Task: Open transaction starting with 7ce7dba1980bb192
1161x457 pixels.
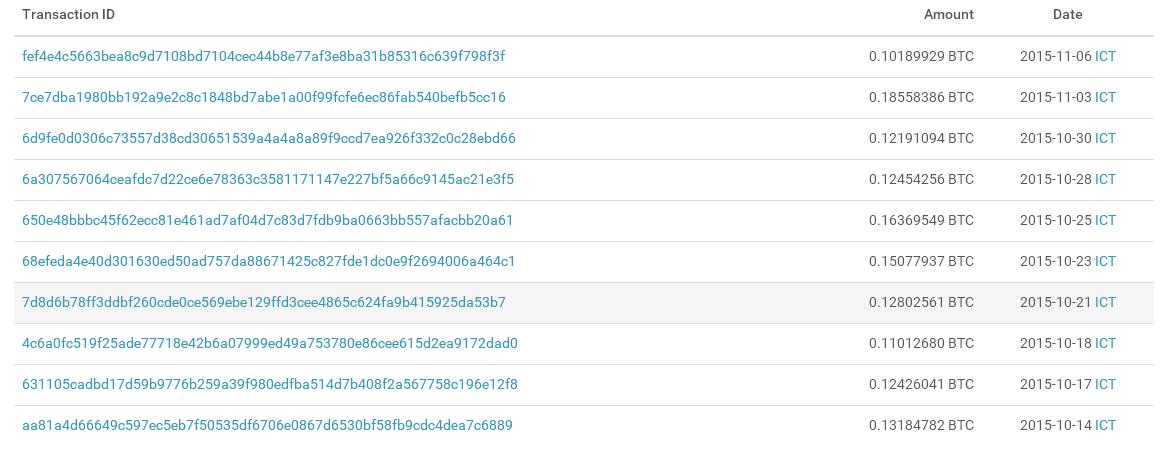Action: [x=263, y=98]
